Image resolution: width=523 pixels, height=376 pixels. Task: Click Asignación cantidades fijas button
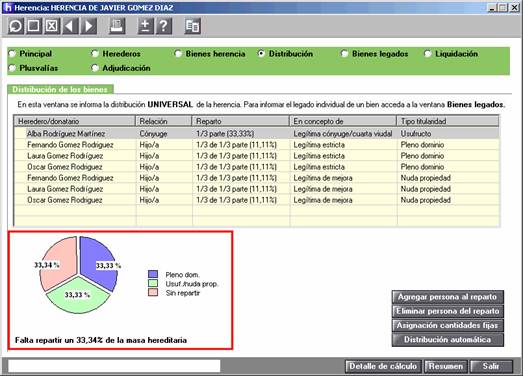[448, 325]
